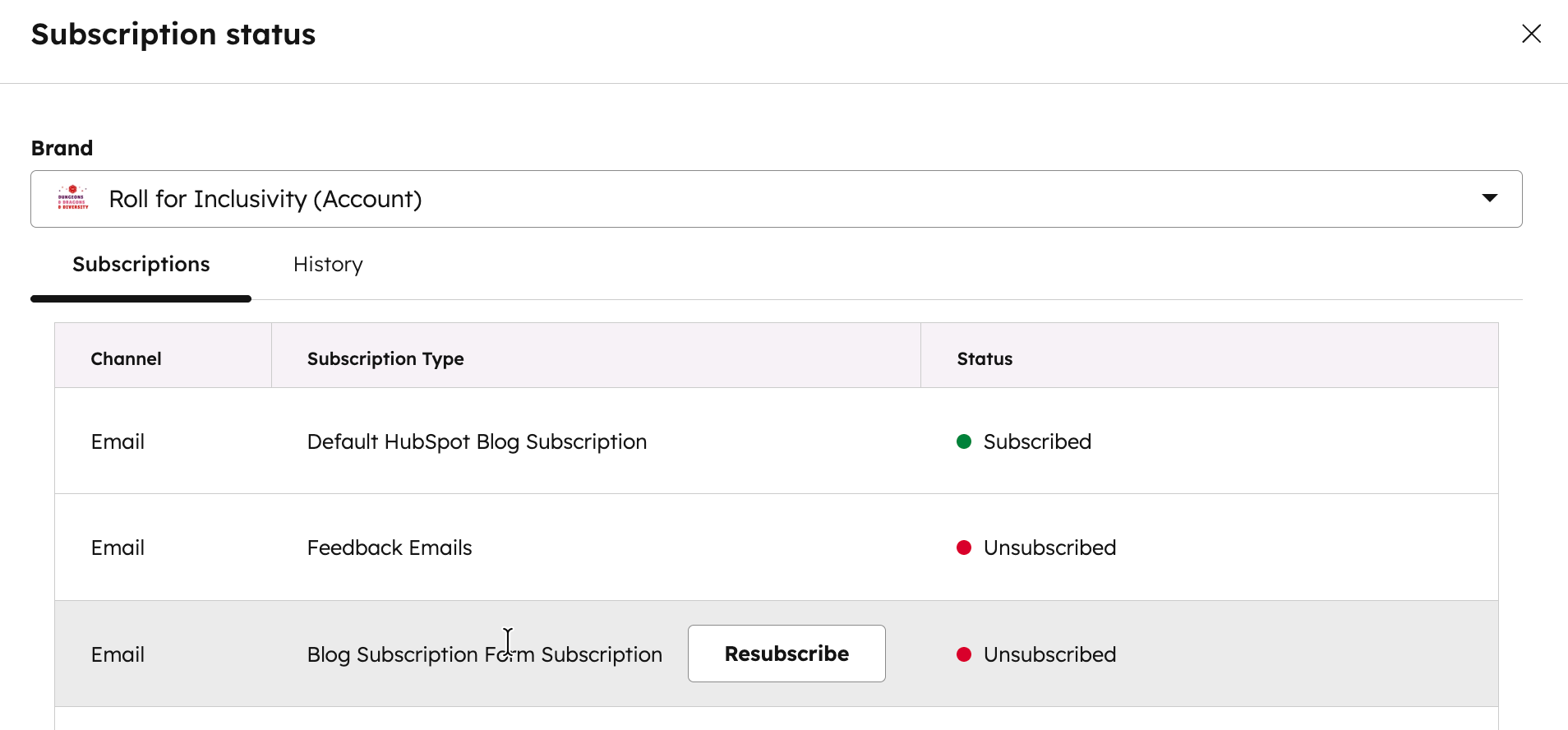Switch to the History tab
The width and height of the screenshot is (1568, 730).
tap(328, 265)
